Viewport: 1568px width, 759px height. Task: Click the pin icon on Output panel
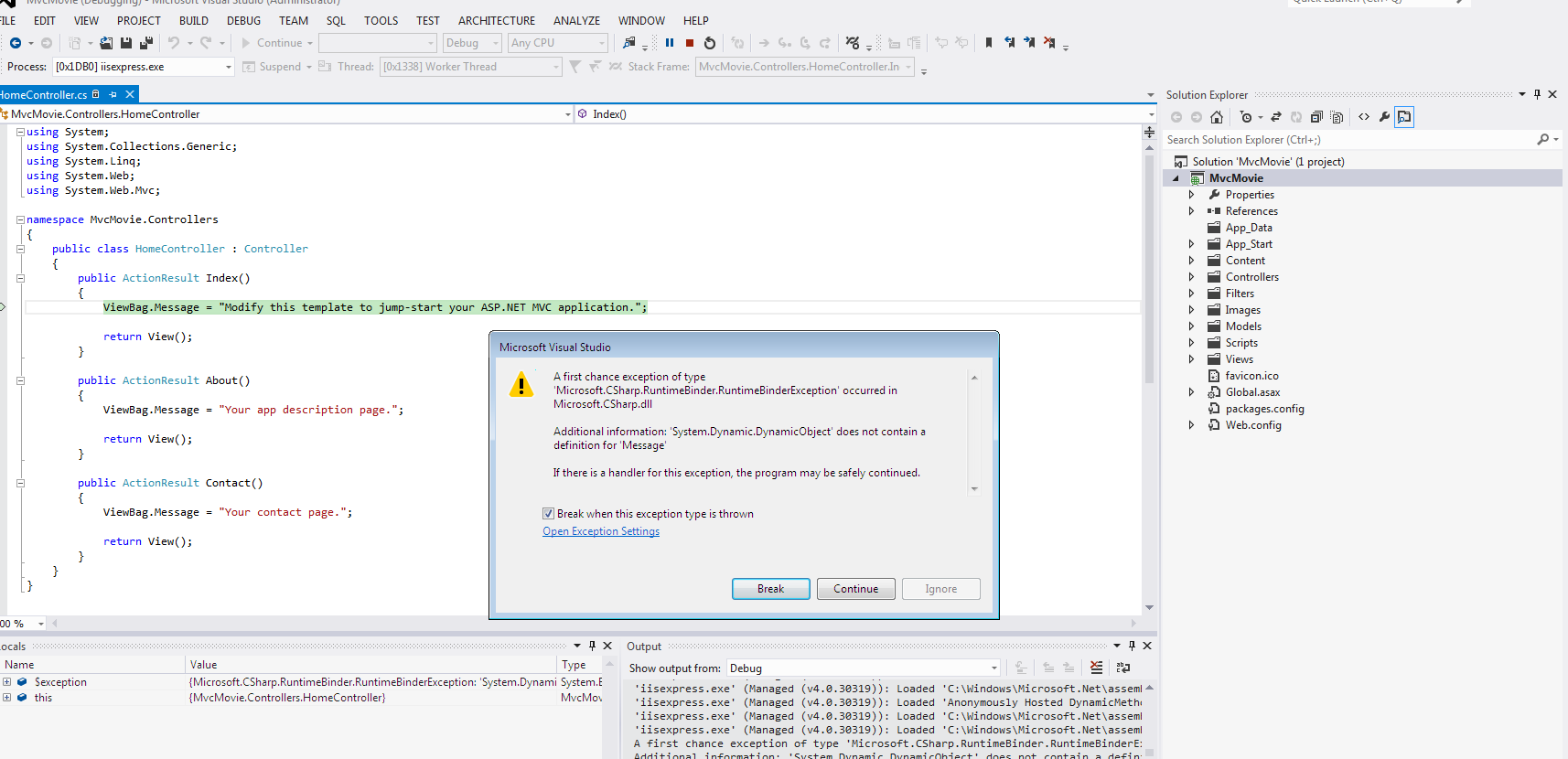1132,646
